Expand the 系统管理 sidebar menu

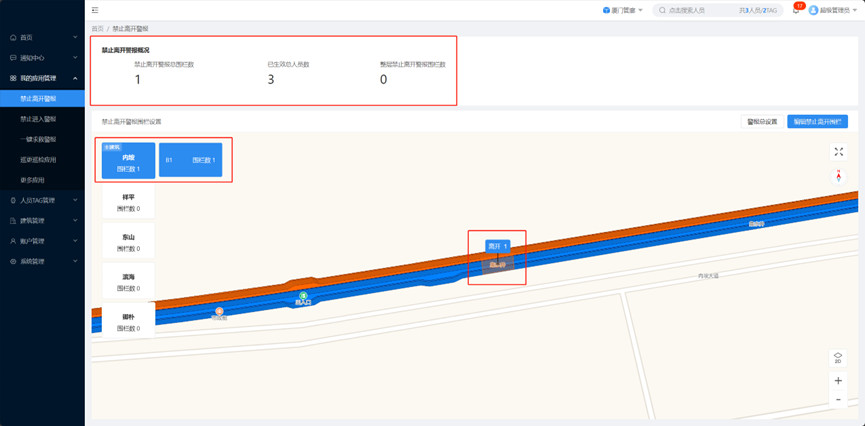click(x=43, y=261)
